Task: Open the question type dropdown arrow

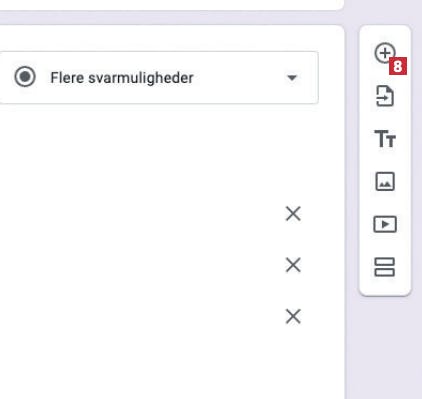Action: point(292,78)
